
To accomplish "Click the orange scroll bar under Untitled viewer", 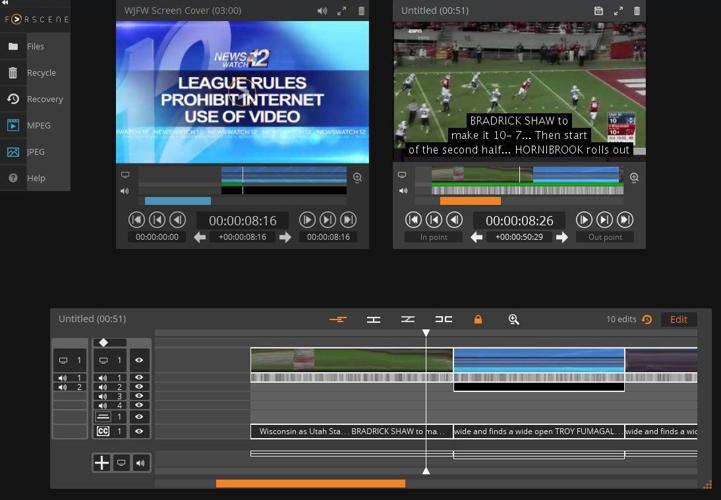I will click(470, 201).
